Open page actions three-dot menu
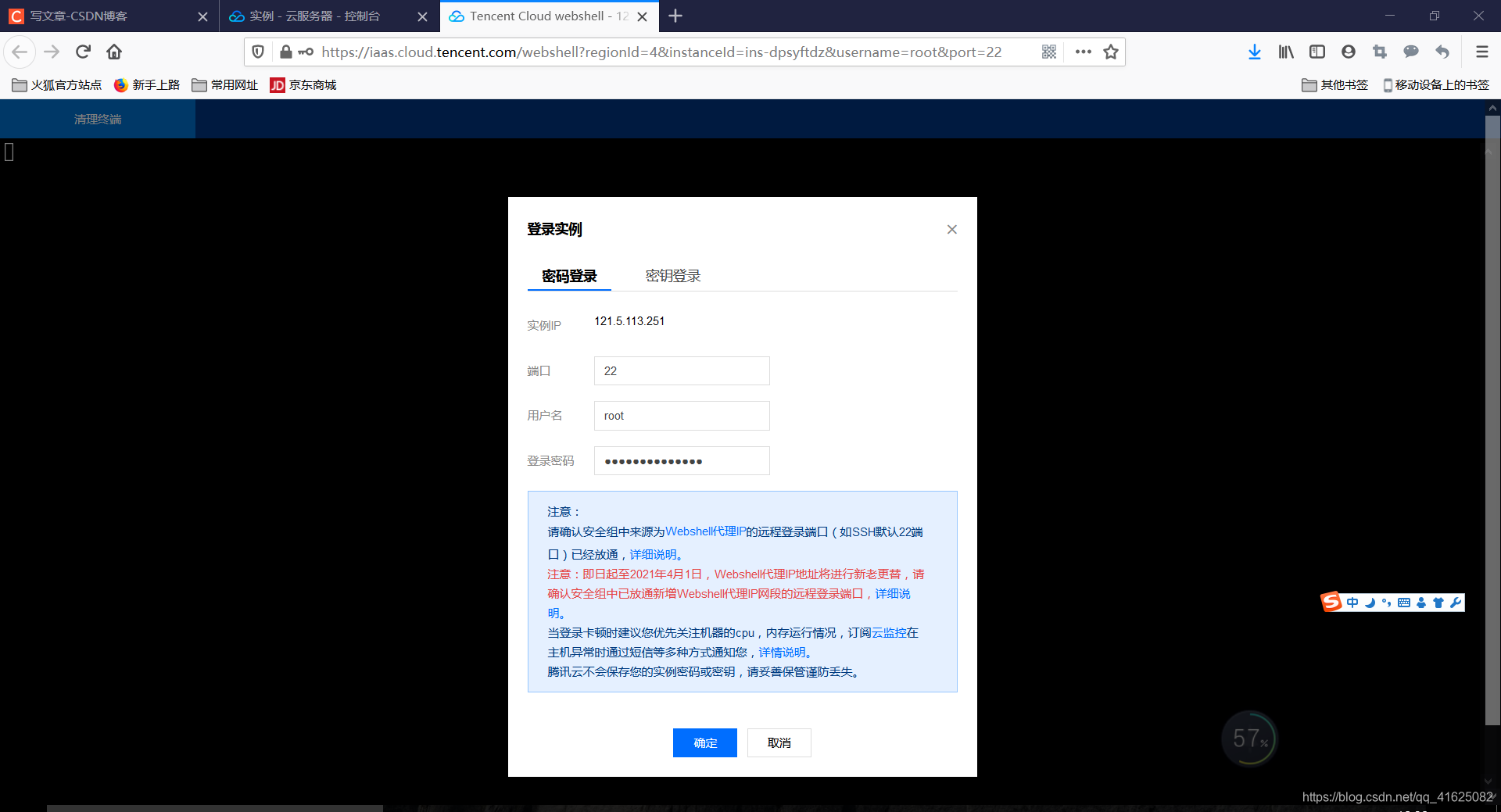 click(x=1083, y=52)
